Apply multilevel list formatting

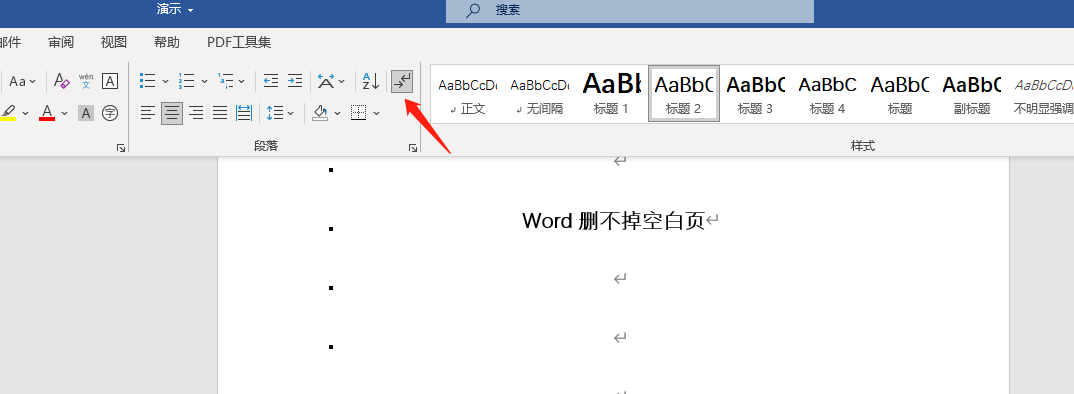pyautogui.click(x=225, y=82)
